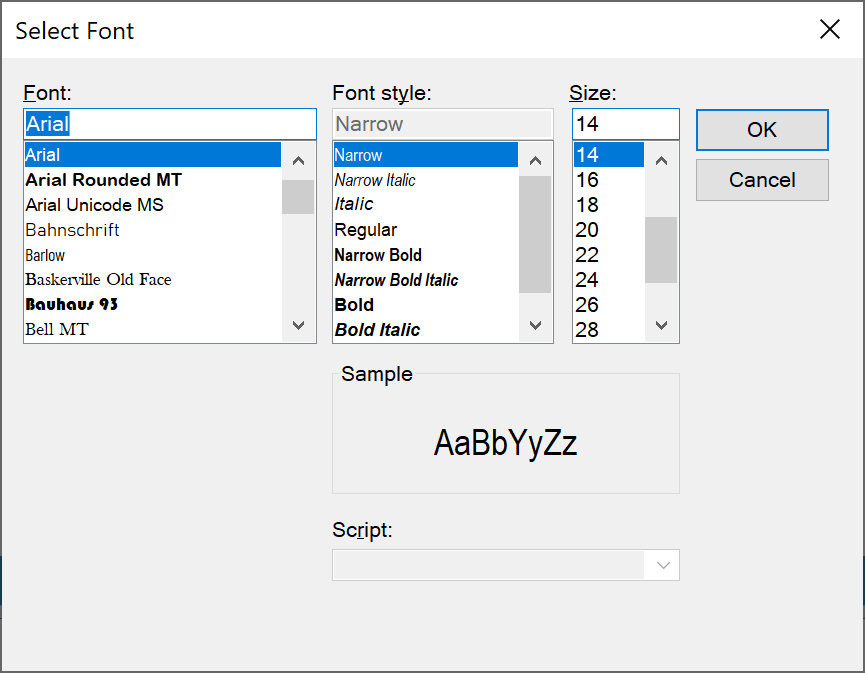Click the Font name input field
The image size is (865, 673).
point(170,124)
